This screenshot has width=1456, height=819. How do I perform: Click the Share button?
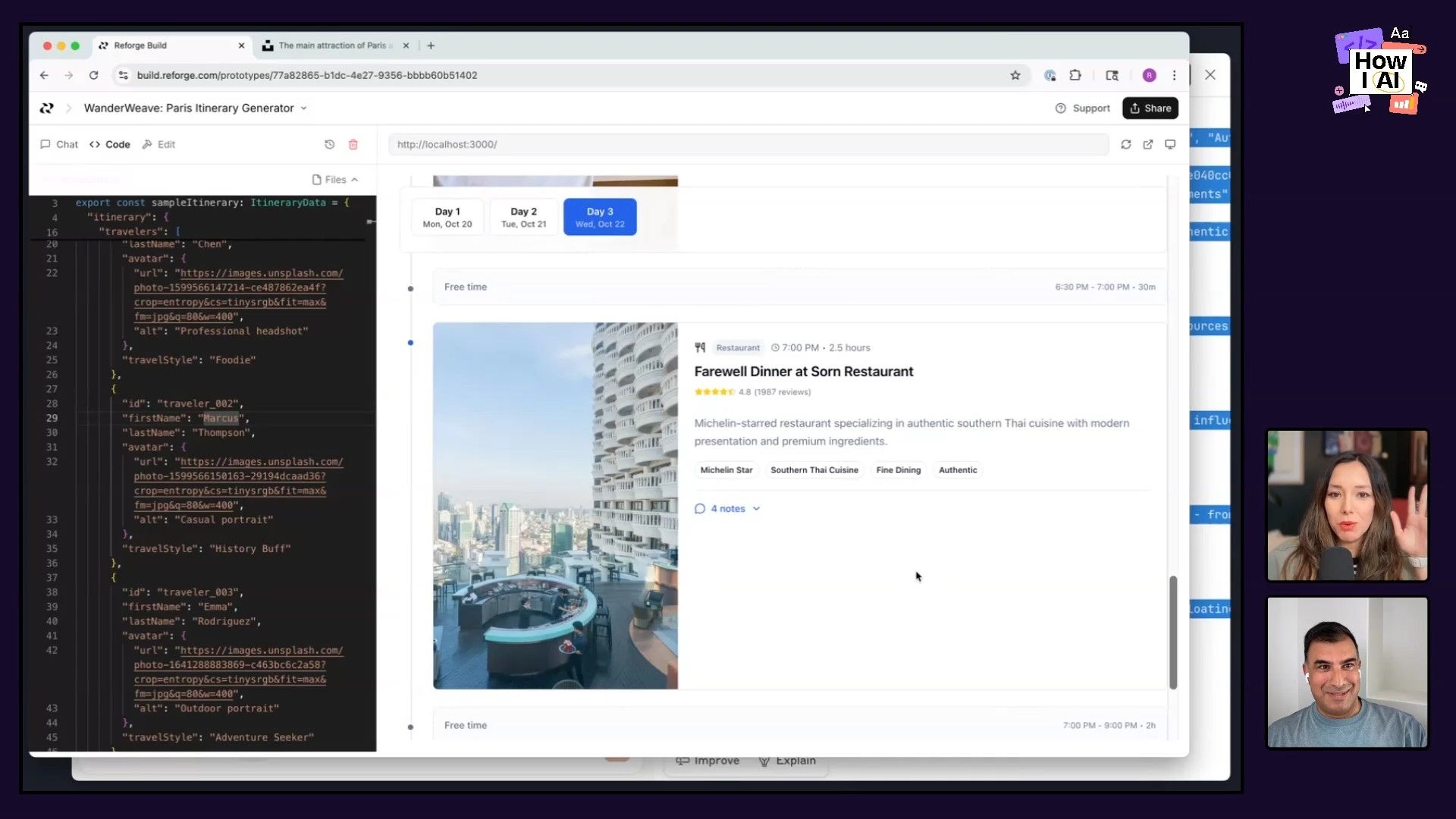pyautogui.click(x=1150, y=108)
